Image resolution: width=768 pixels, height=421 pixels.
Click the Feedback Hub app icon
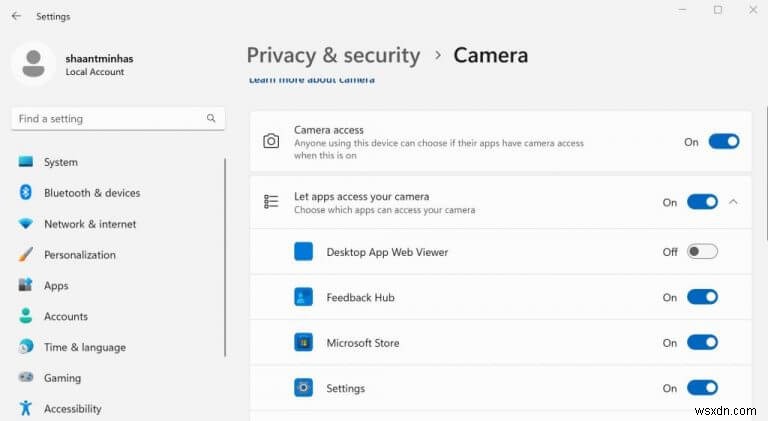click(x=304, y=297)
